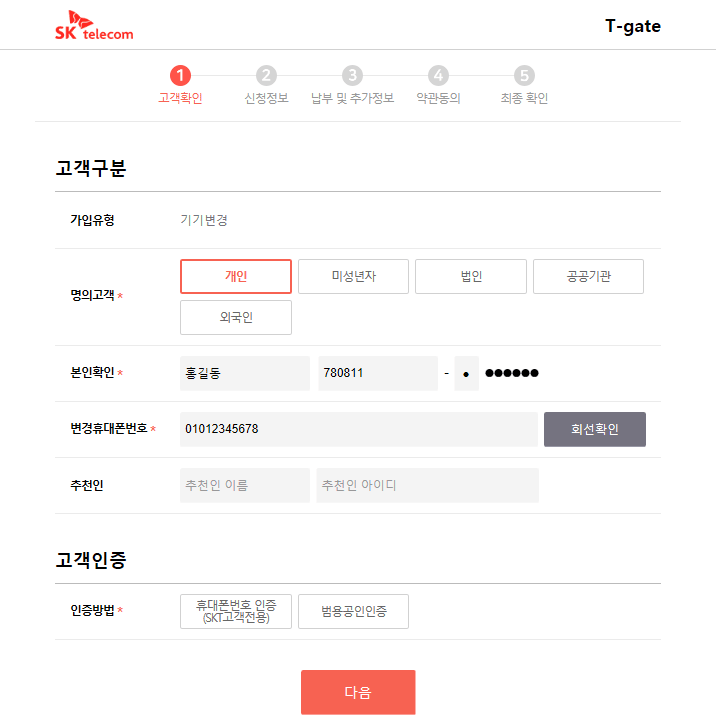
Task: Click step 4 약관동의 circle
Action: pos(438,75)
